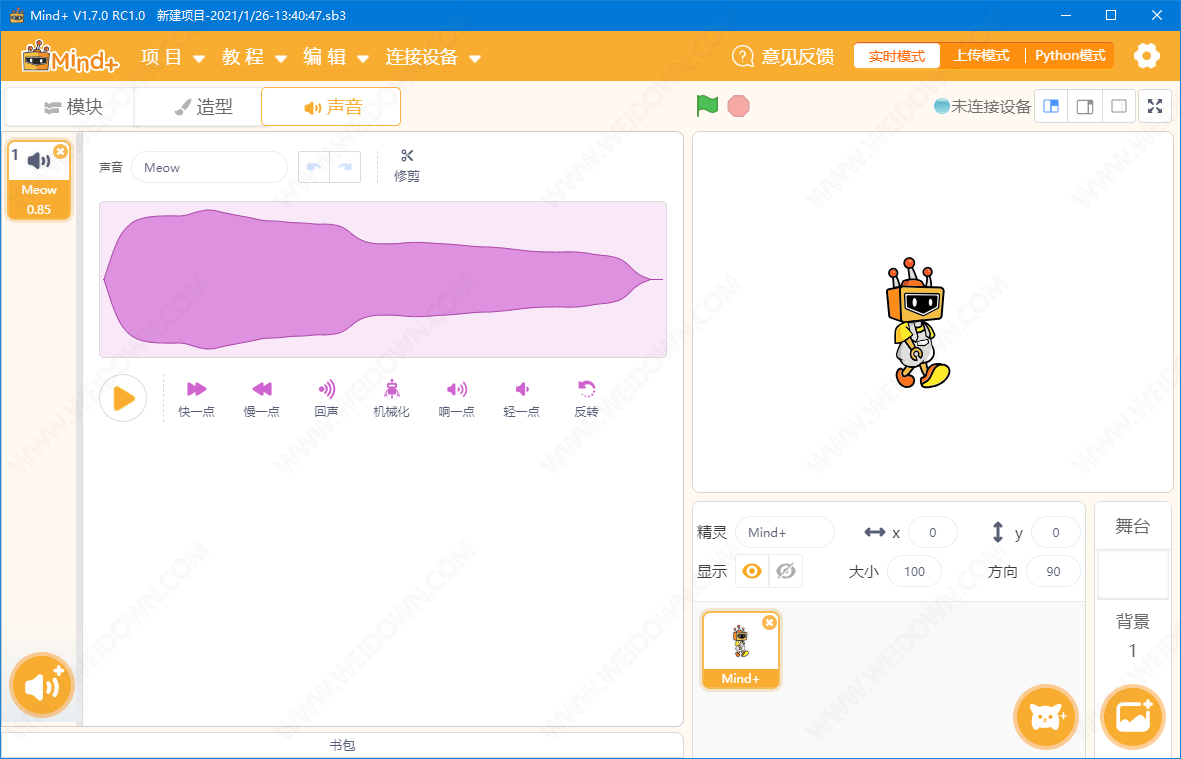Make the sound Louder (响一点)
The image size is (1181, 759).
tap(456, 389)
